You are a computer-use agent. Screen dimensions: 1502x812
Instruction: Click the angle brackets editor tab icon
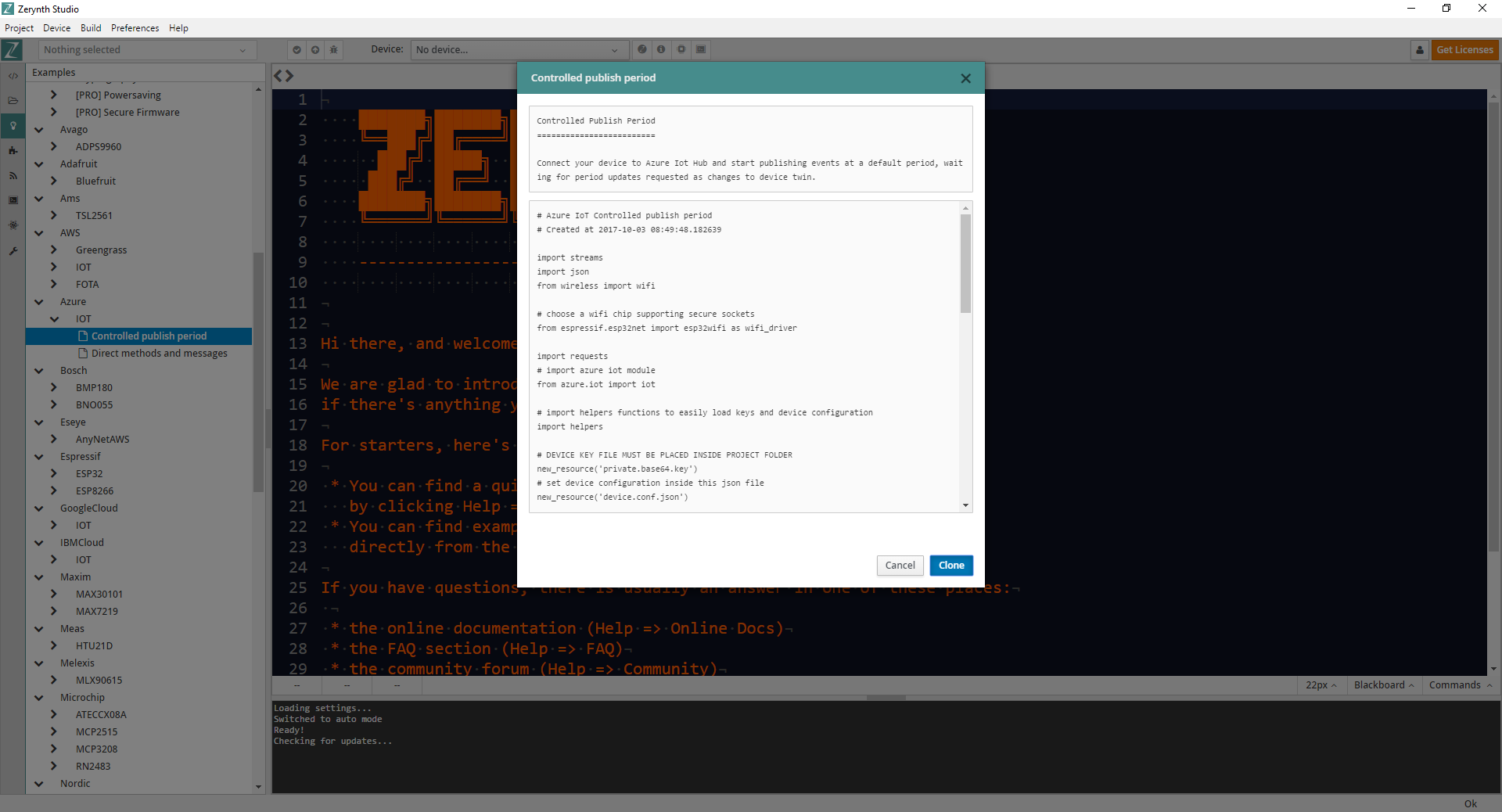tap(283, 76)
